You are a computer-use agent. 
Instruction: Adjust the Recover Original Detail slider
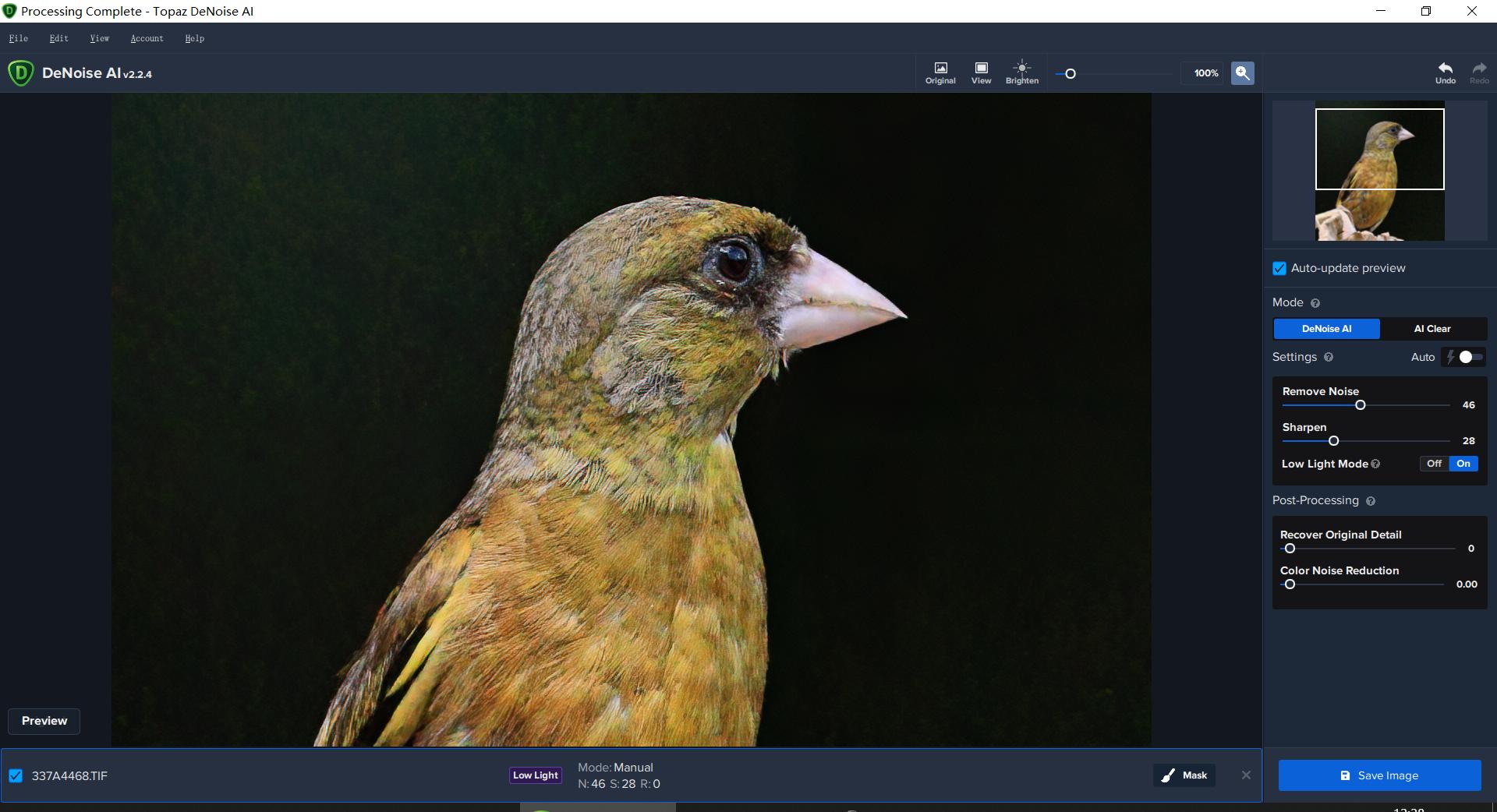[1290, 549]
